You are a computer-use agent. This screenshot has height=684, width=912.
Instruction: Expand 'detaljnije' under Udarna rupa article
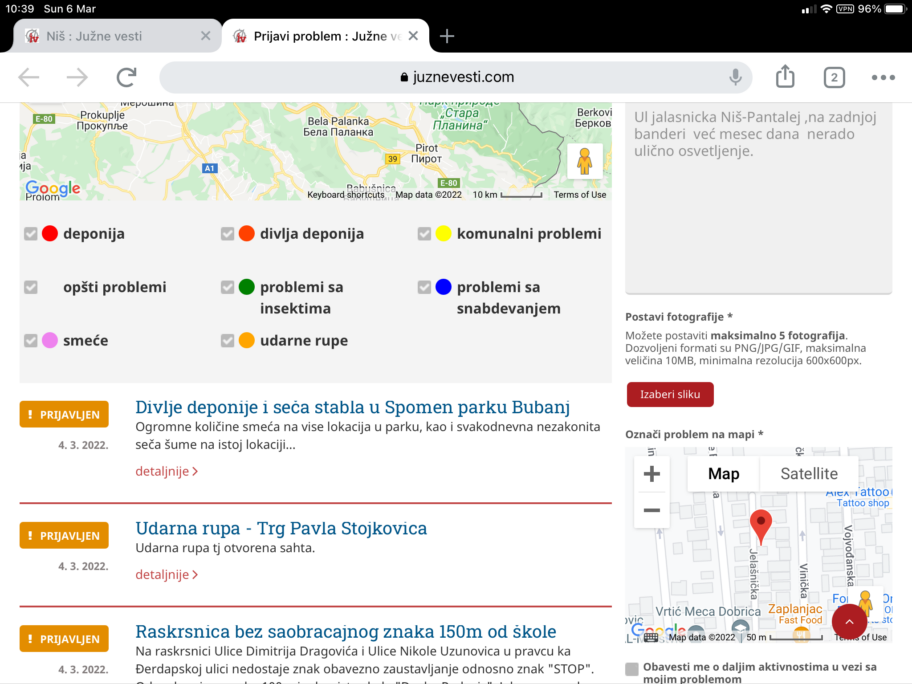pos(166,575)
